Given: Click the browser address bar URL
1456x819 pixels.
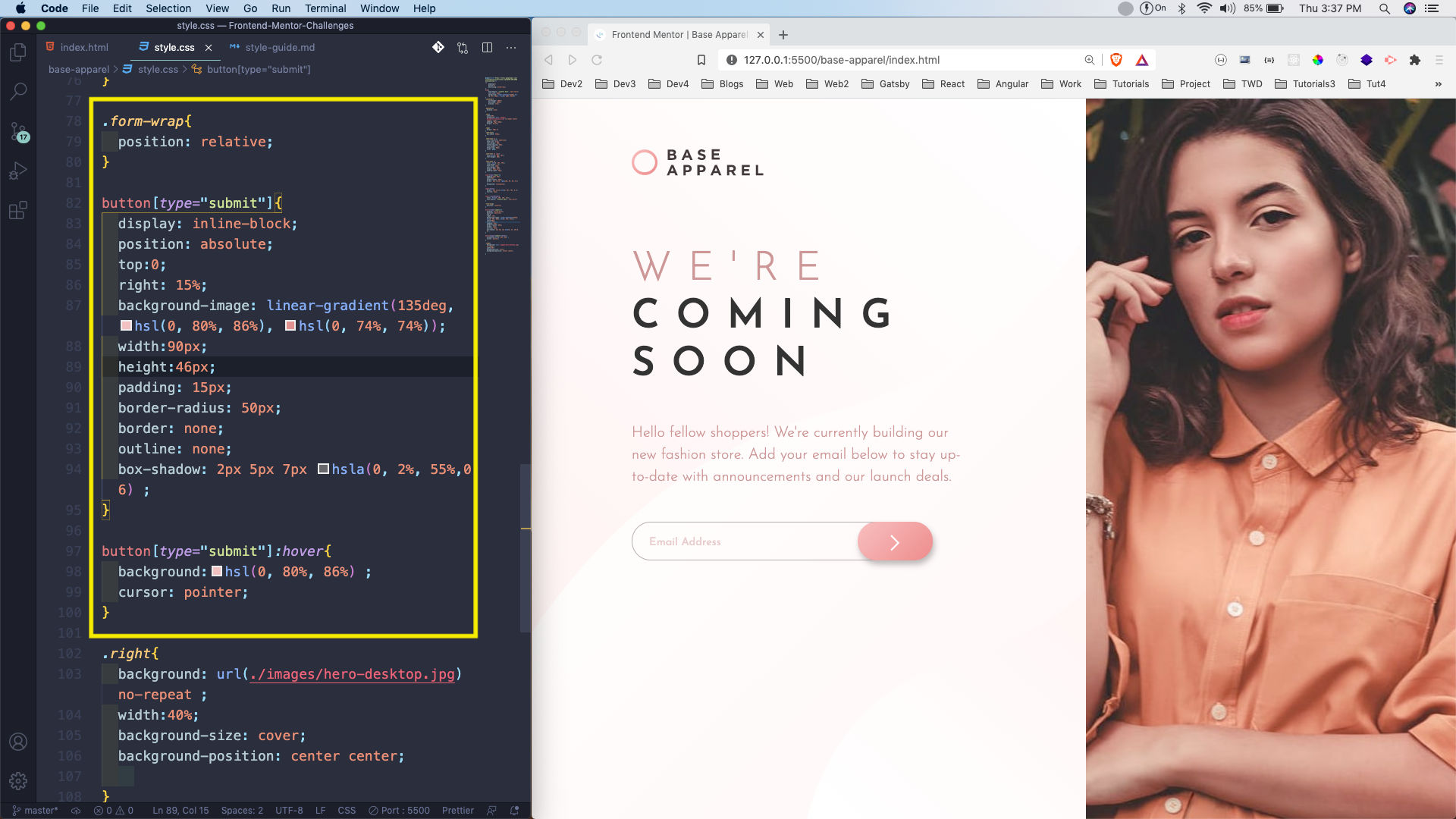Looking at the screenshot, I should (x=841, y=60).
